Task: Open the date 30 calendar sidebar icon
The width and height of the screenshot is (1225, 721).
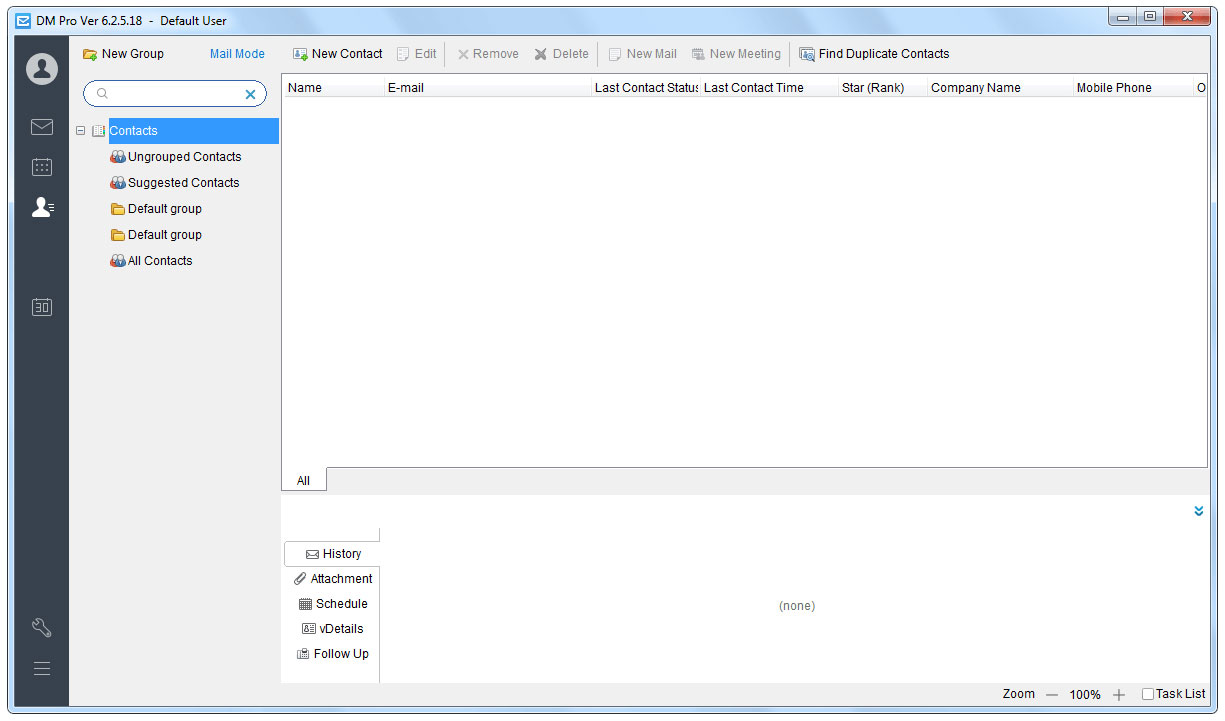Action: click(x=42, y=307)
